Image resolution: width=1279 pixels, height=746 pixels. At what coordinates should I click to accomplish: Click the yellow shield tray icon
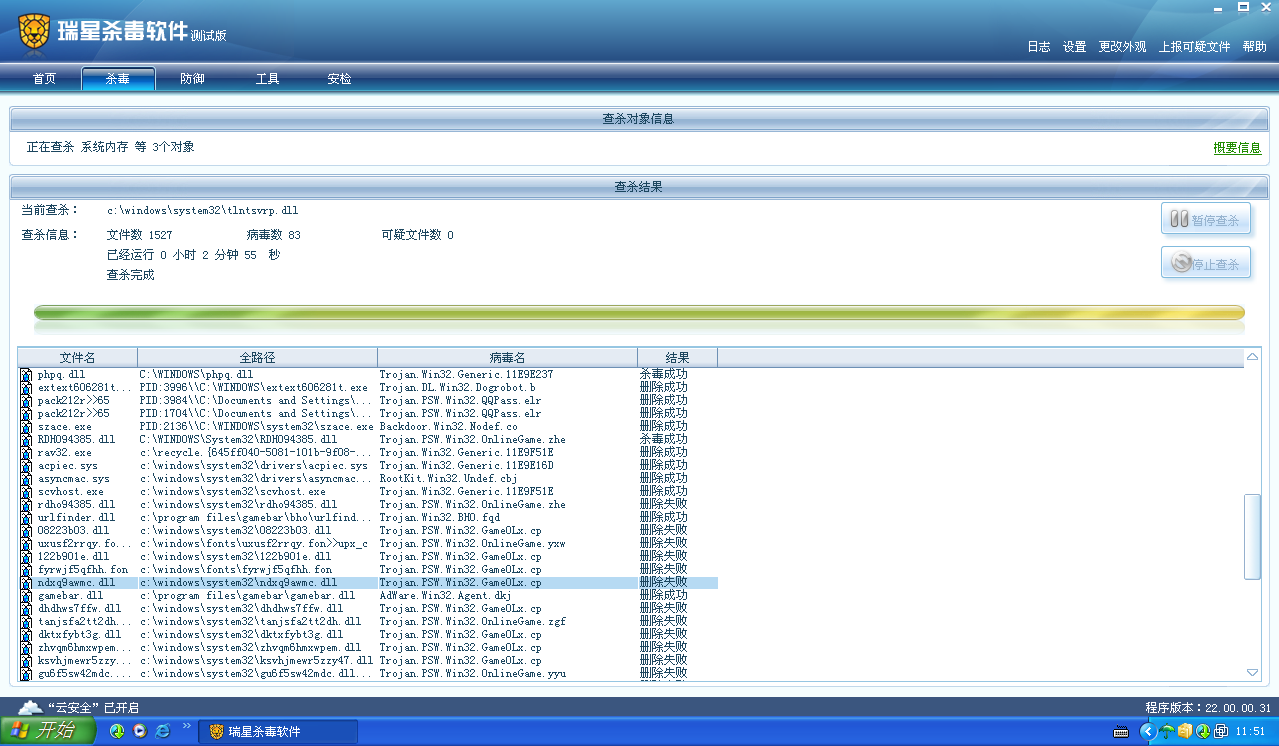pyautogui.click(x=1185, y=731)
